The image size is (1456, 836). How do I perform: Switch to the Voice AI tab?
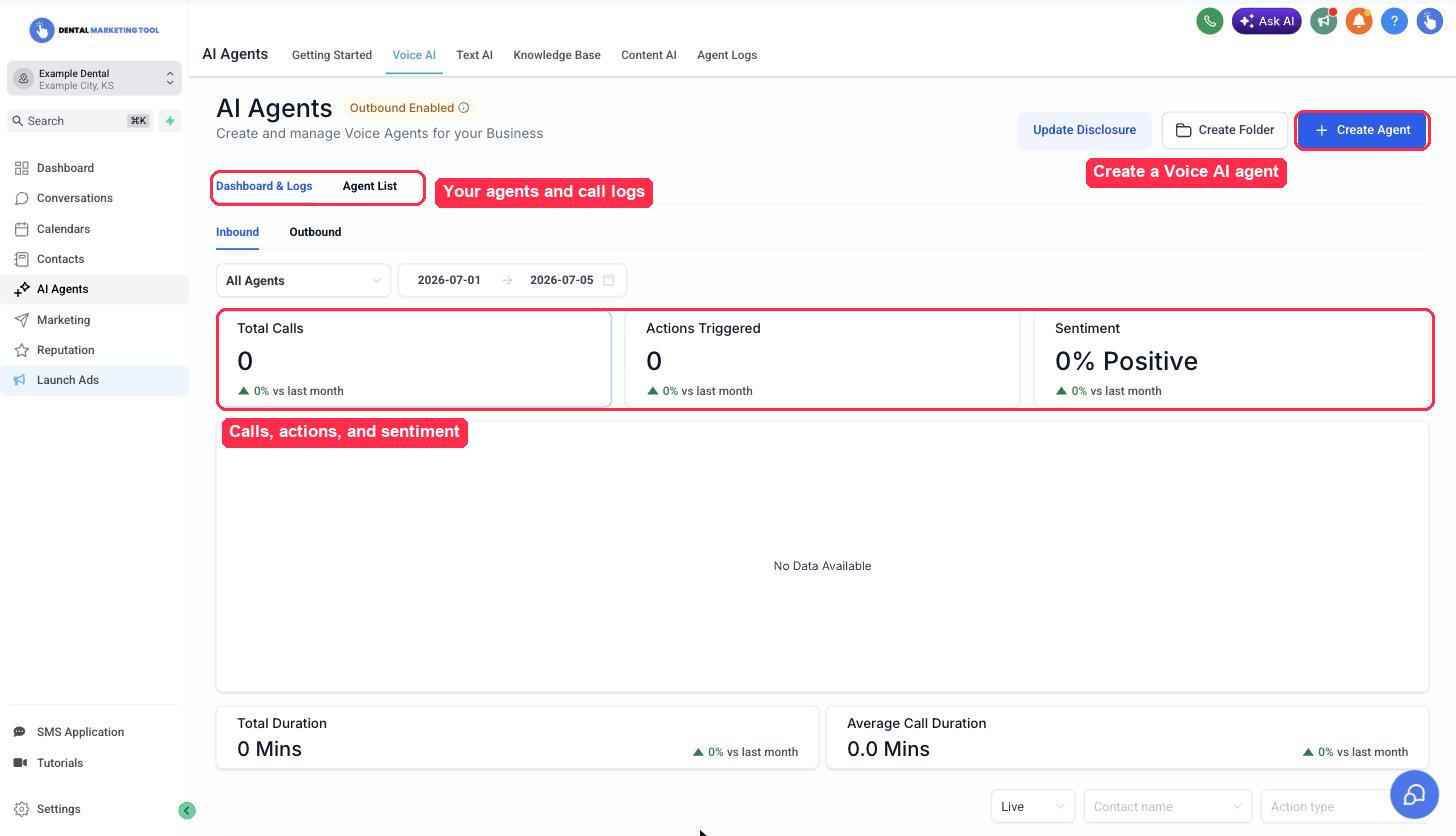tap(414, 55)
